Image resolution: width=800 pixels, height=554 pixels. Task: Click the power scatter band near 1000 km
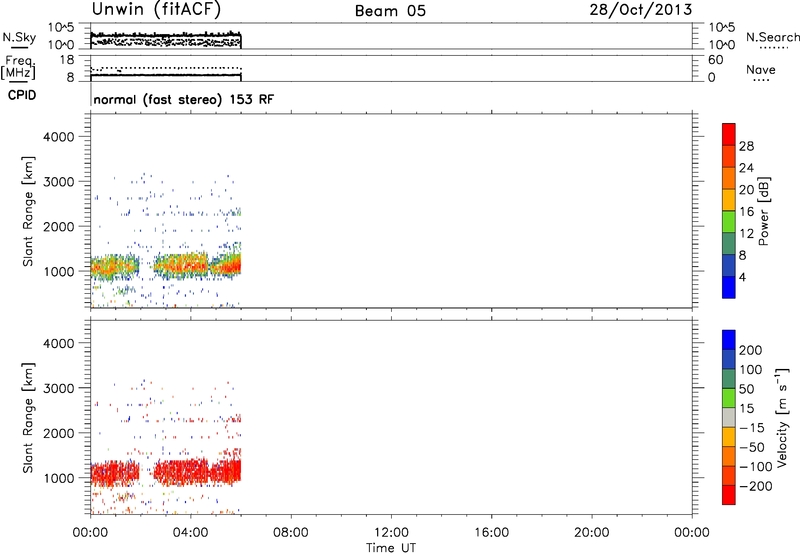166,266
